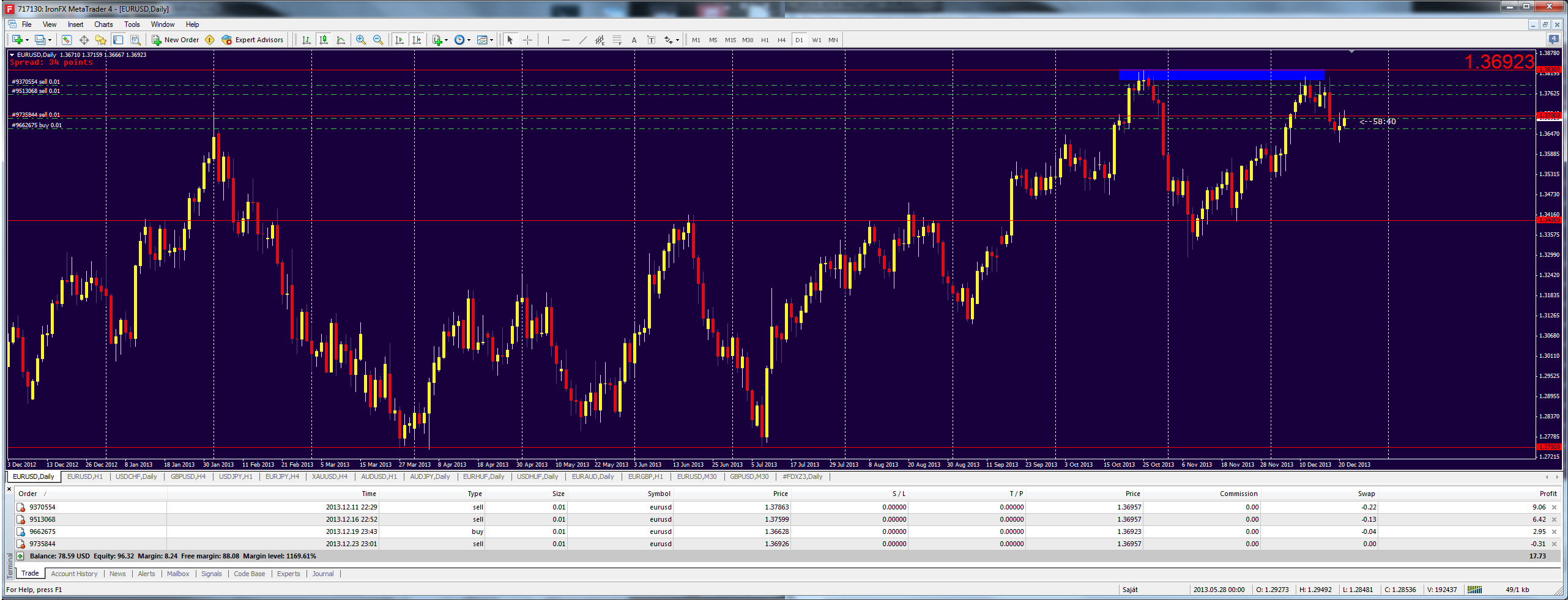Switch chart to Line chart mode

pyautogui.click(x=341, y=40)
